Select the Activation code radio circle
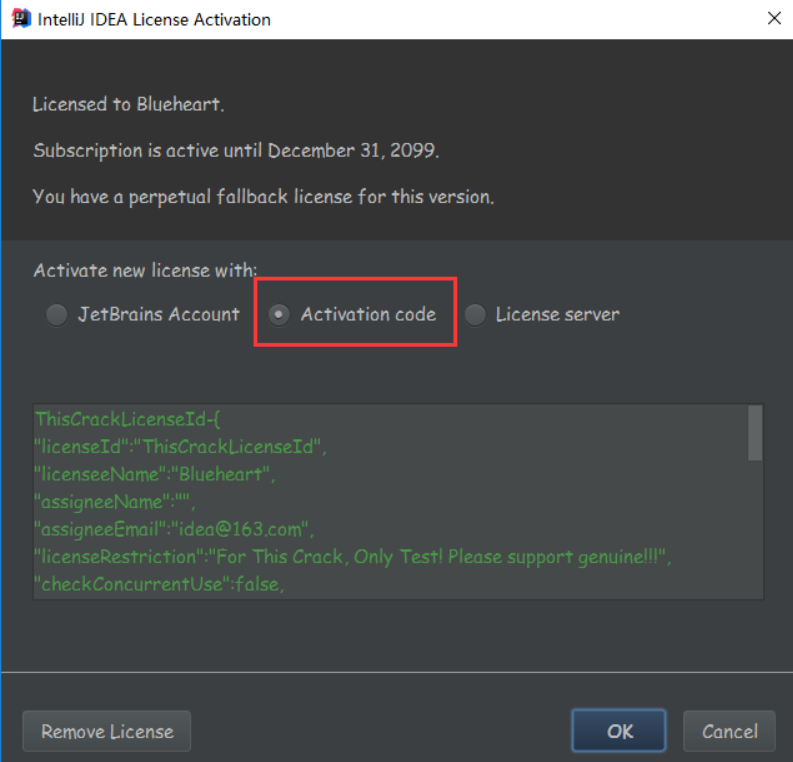Viewport: 793px width, 762px height. click(x=279, y=315)
